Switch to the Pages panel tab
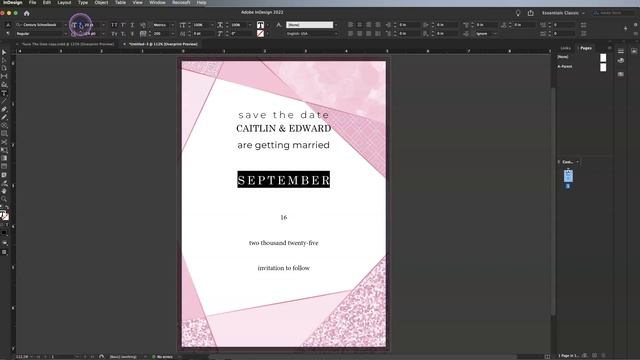Image resolution: width=640 pixels, height=360 pixels. click(586, 48)
